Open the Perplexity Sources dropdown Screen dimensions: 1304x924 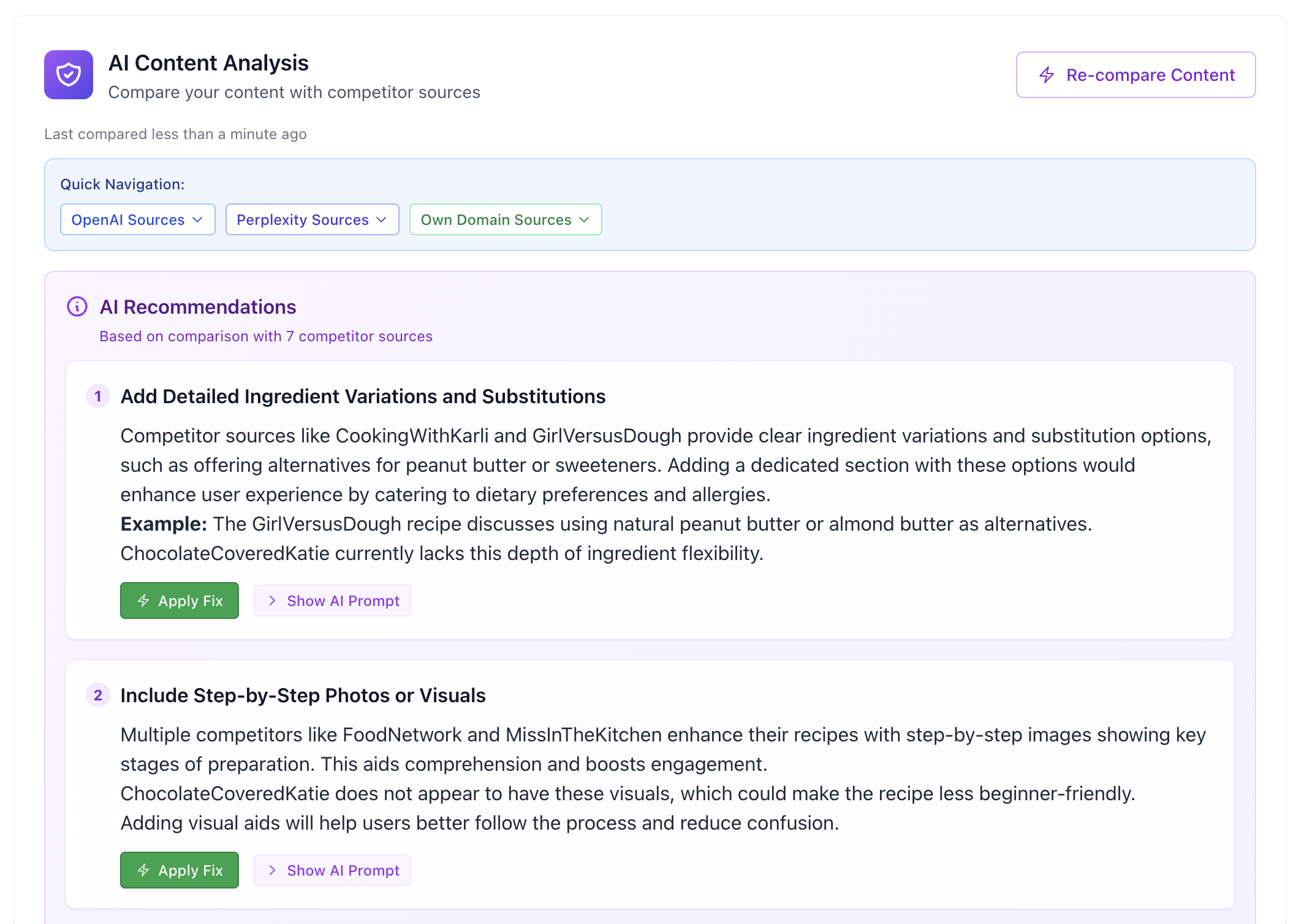(312, 220)
